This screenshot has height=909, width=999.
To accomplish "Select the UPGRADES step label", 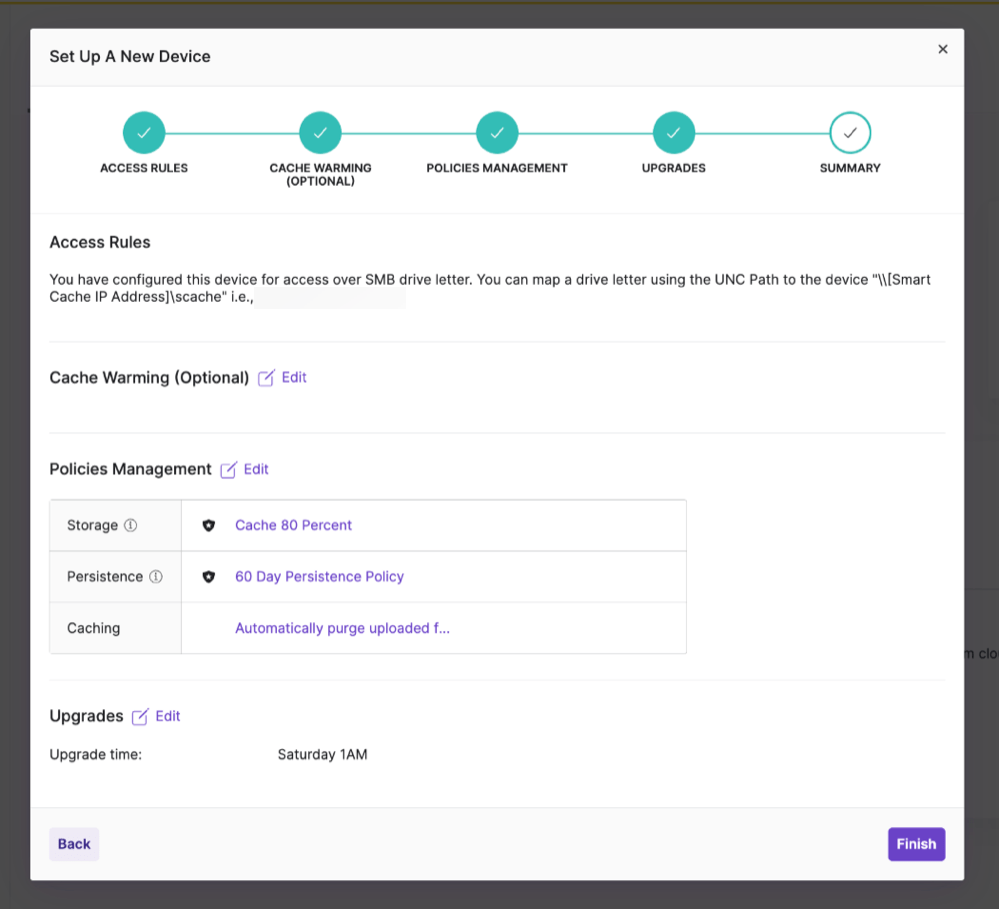I will click(673, 168).
